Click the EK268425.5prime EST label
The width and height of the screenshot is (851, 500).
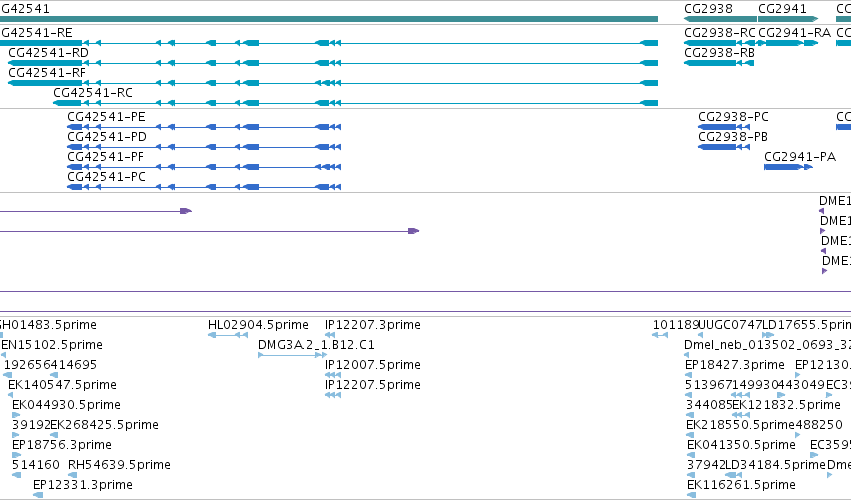click(x=104, y=425)
